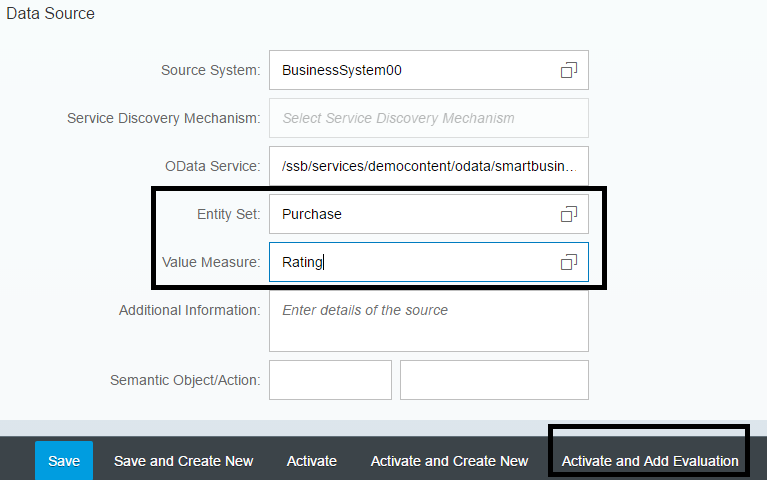The height and width of the screenshot is (480, 767).
Task: Click the 'Value Measure:' label
Action: point(211,262)
